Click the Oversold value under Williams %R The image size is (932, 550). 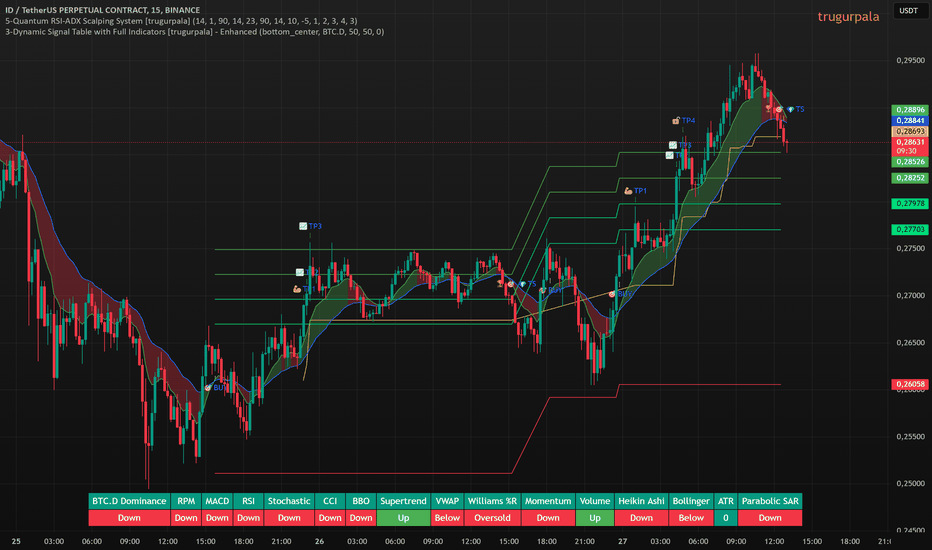tap(492, 518)
